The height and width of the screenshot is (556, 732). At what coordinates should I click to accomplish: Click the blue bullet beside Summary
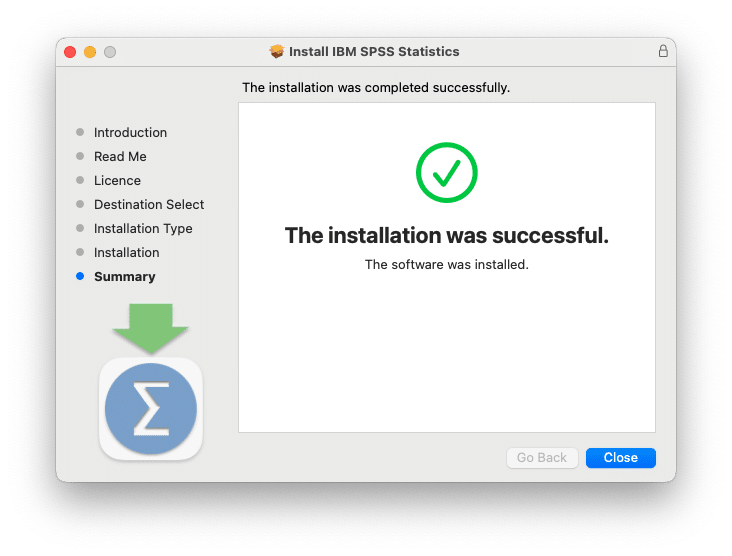(x=80, y=276)
